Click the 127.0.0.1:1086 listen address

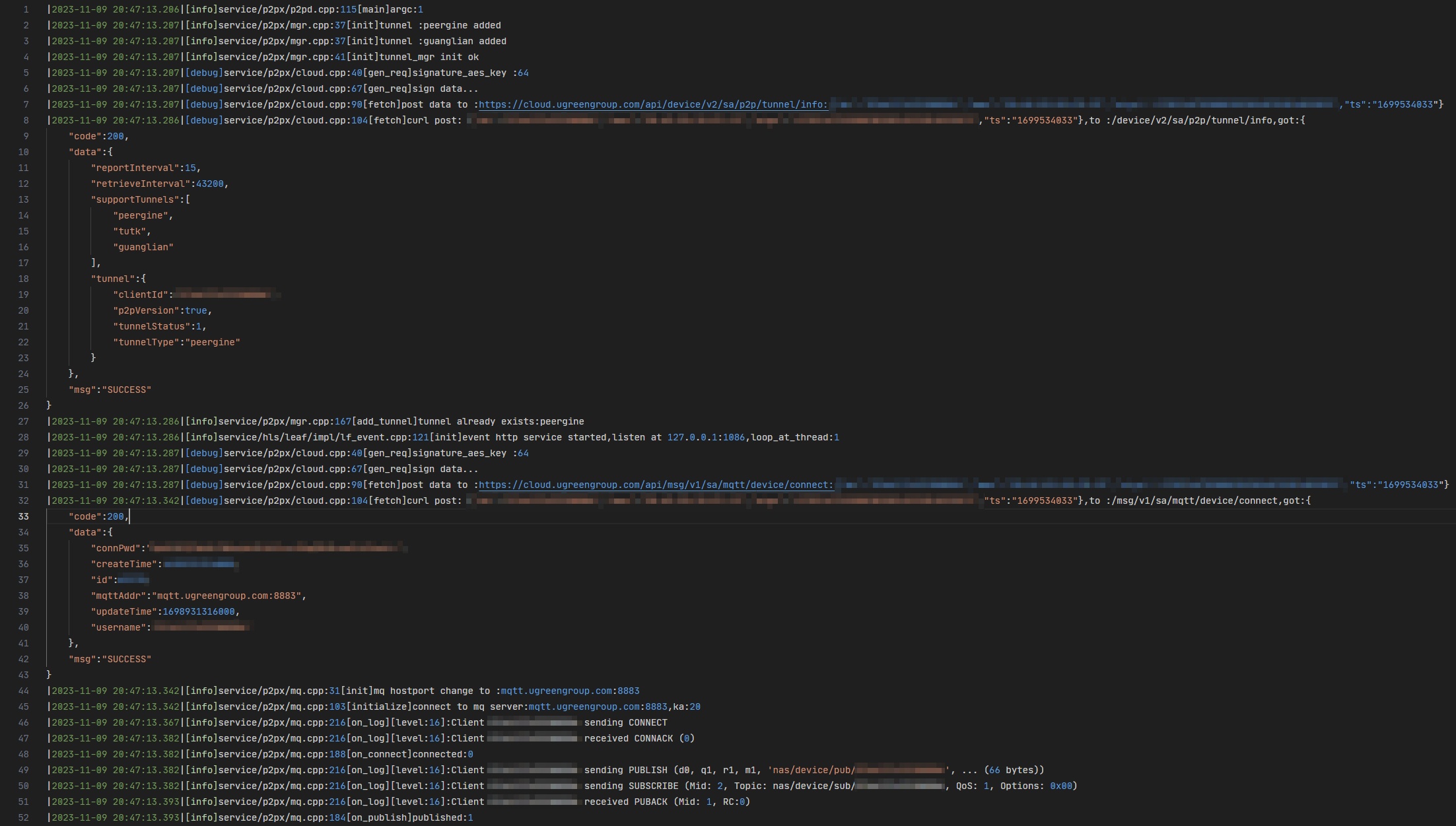coord(705,437)
